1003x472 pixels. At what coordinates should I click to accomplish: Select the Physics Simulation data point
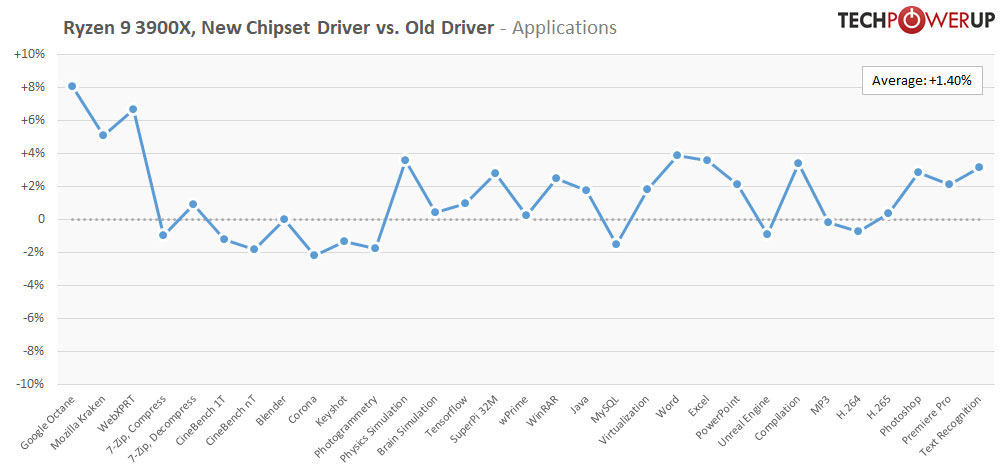pos(405,160)
